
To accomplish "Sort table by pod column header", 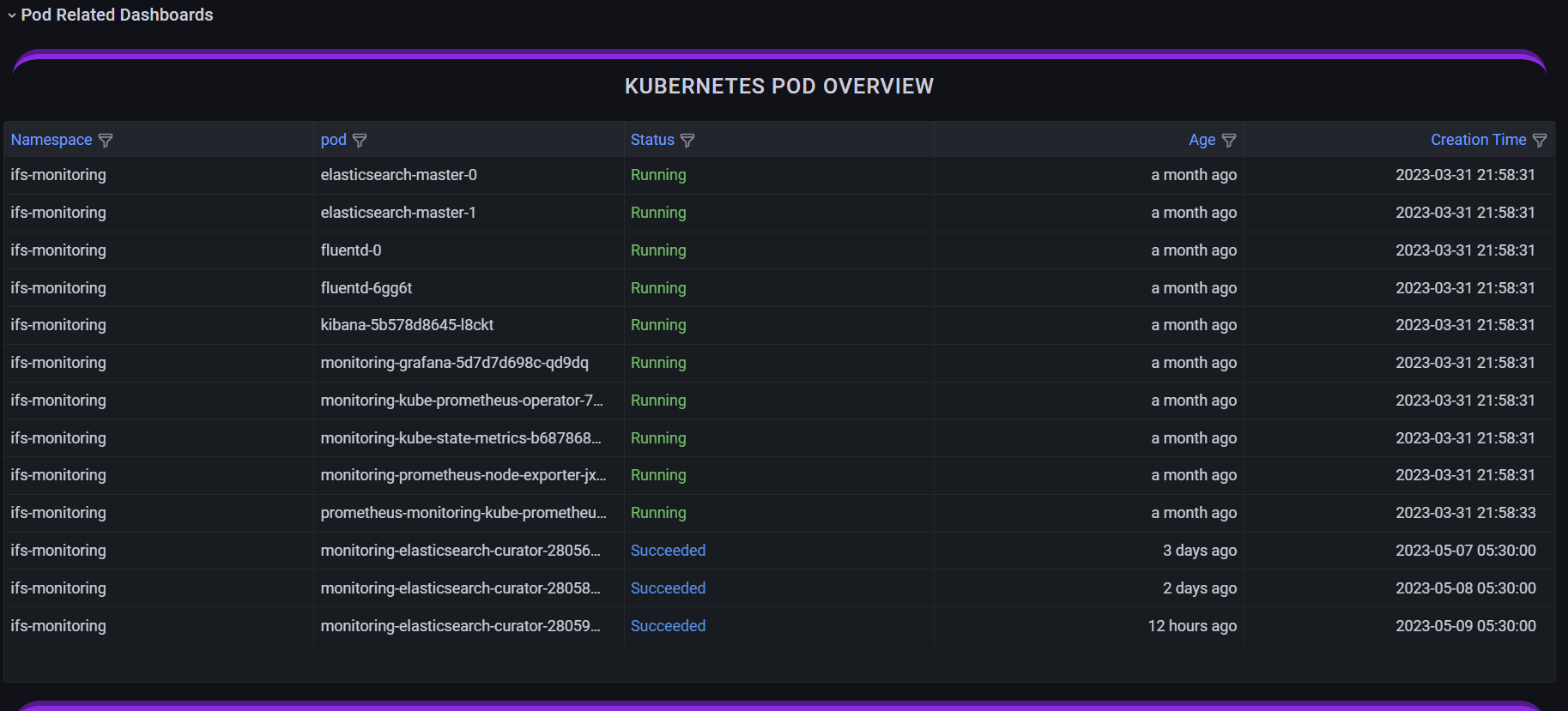I will (x=333, y=140).
